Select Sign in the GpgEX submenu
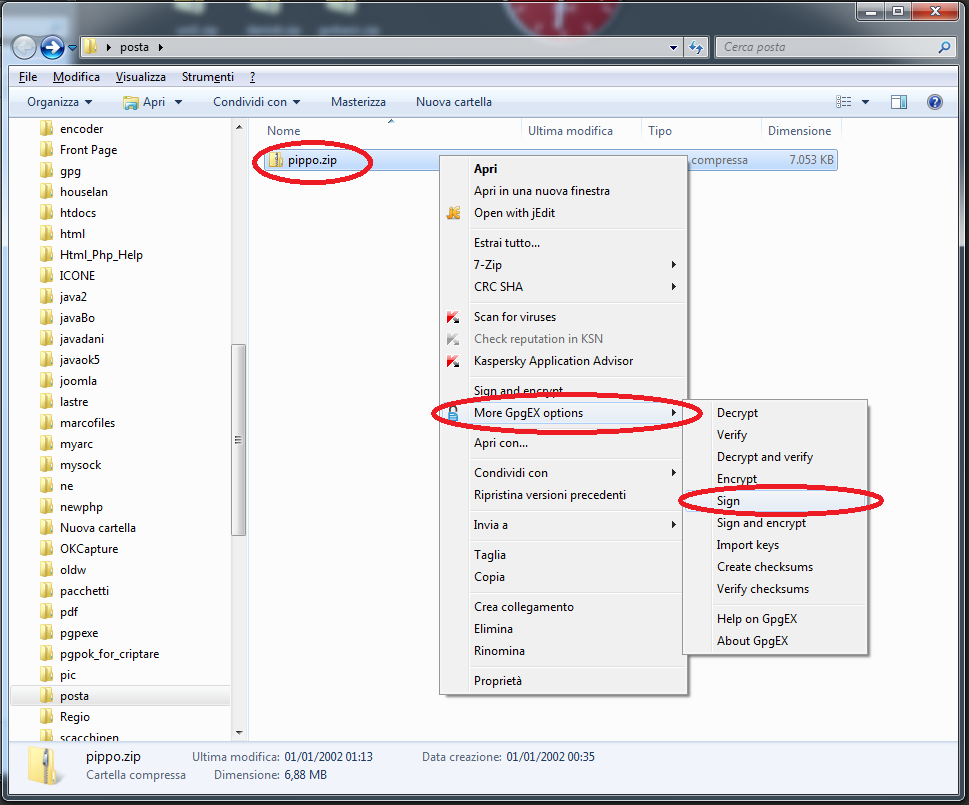The height and width of the screenshot is (805, 969). tap(728, 501)
